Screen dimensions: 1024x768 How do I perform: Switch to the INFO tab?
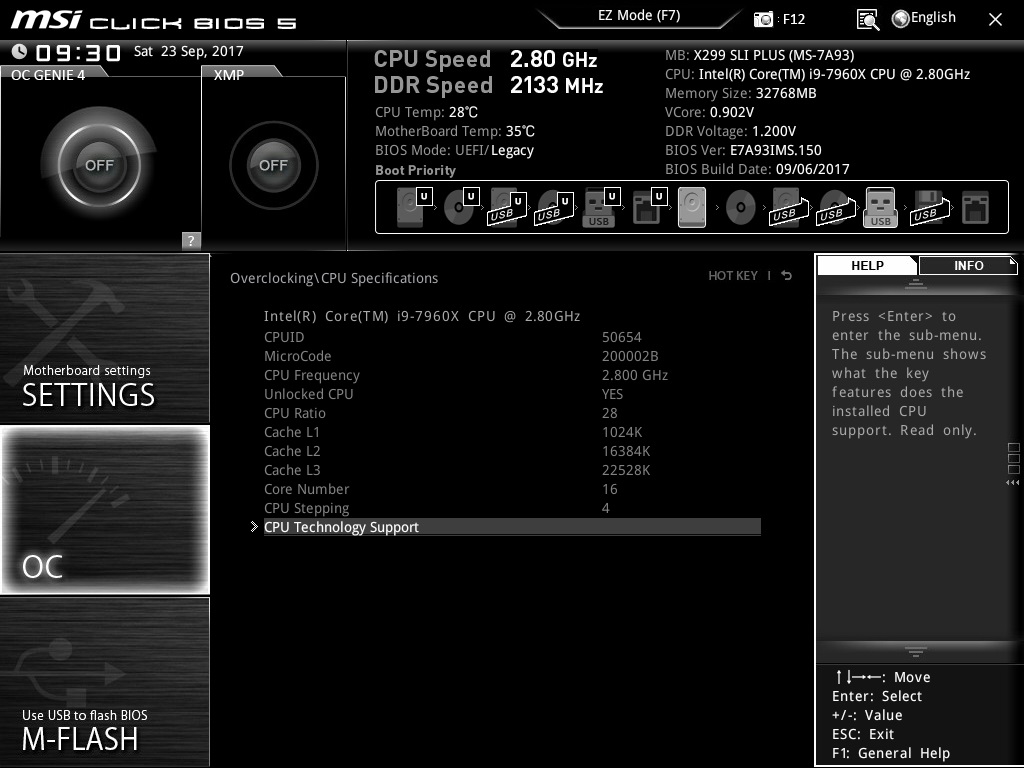tap(968, 265)
